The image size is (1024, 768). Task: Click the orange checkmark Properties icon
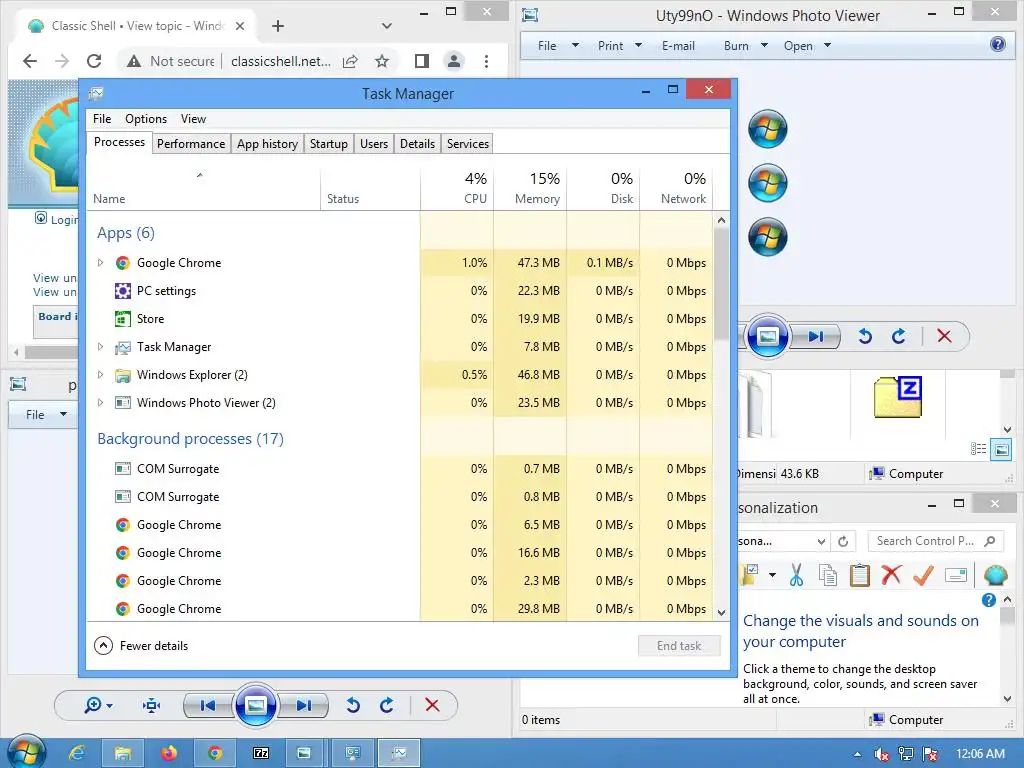click(923, 575)
